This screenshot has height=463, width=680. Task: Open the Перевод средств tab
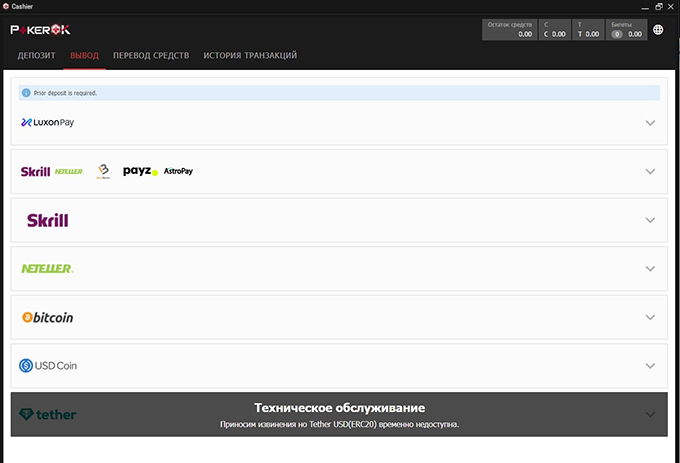pos(151,55)
